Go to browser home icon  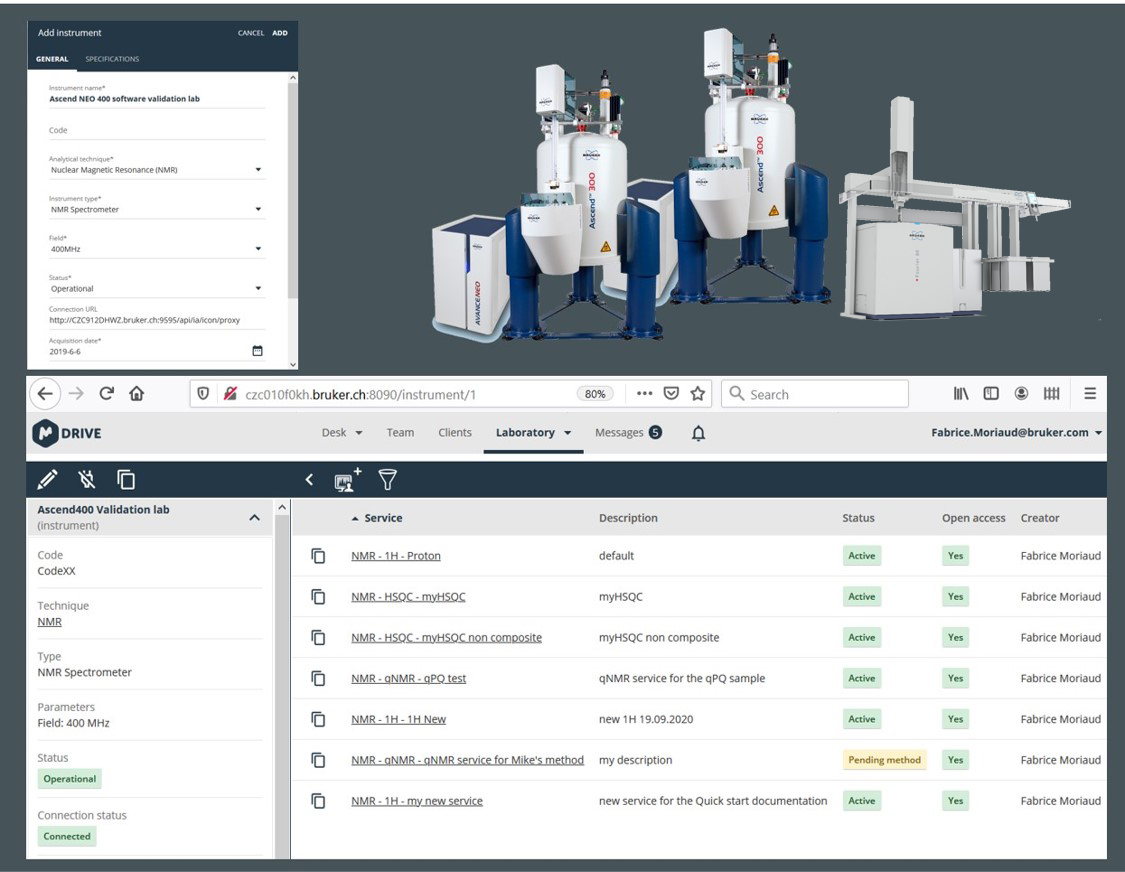click(x=136, y=393)
